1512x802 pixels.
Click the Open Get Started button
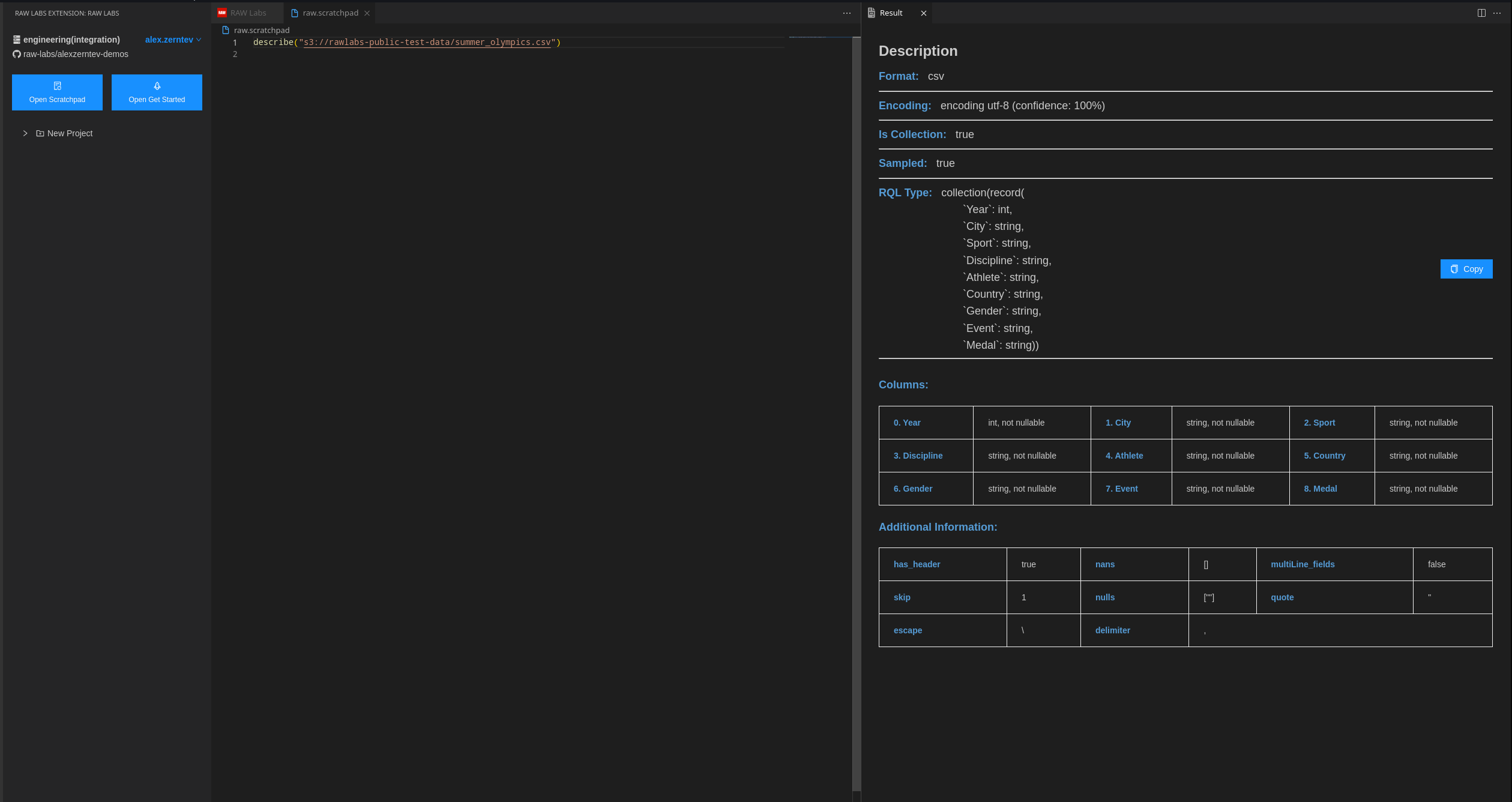[x=157, y=92]
